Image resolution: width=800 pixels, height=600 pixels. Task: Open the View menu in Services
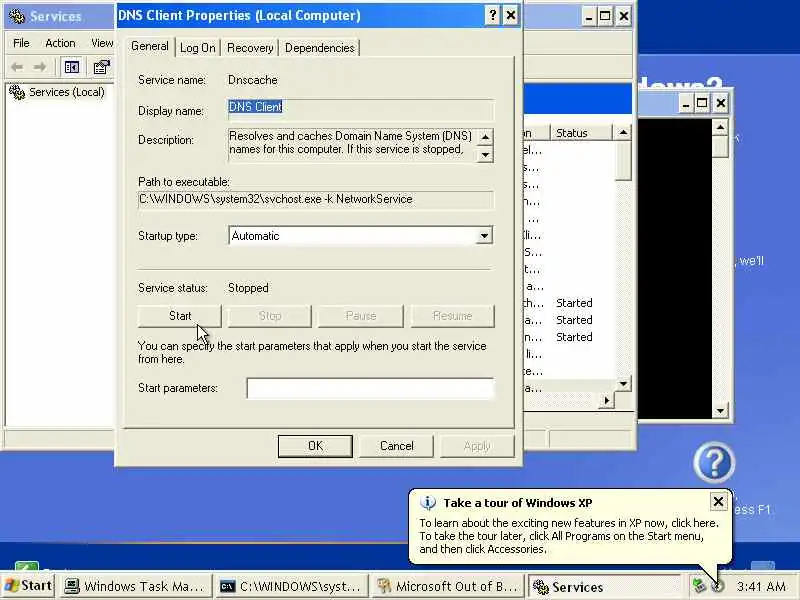[x=102, y=43]
